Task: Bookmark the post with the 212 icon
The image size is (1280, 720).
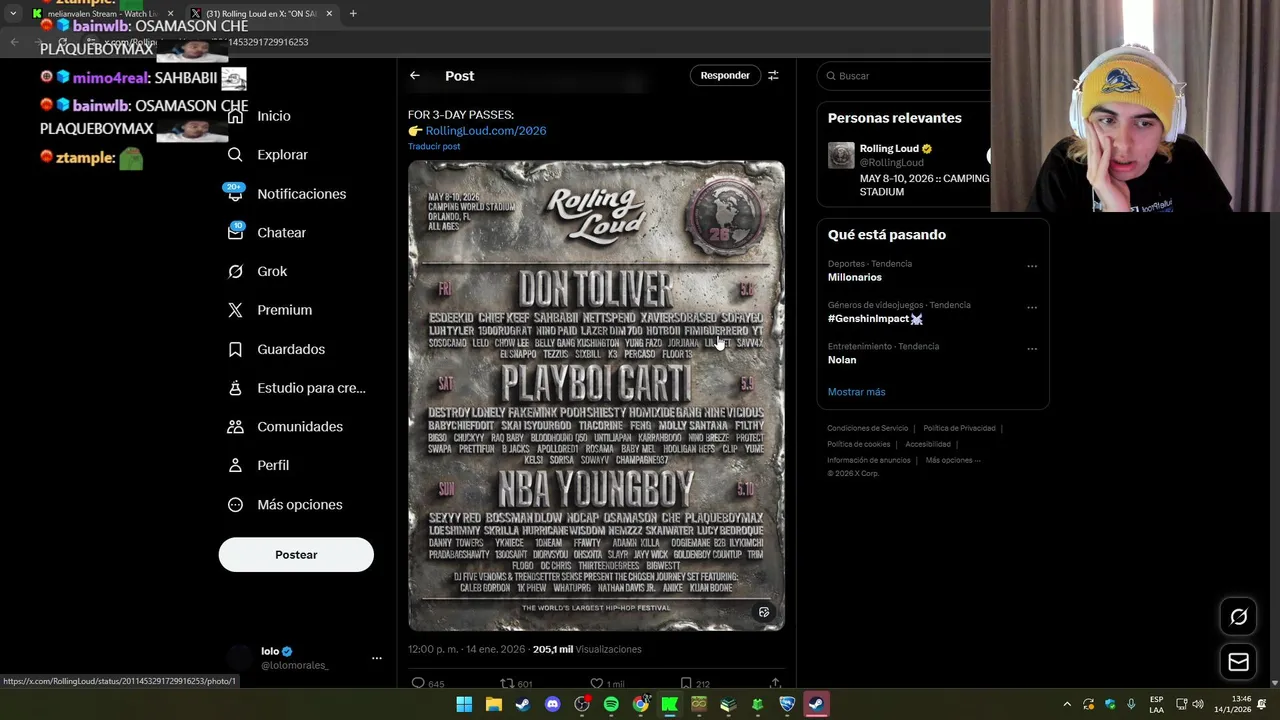Action: (686, 684)
